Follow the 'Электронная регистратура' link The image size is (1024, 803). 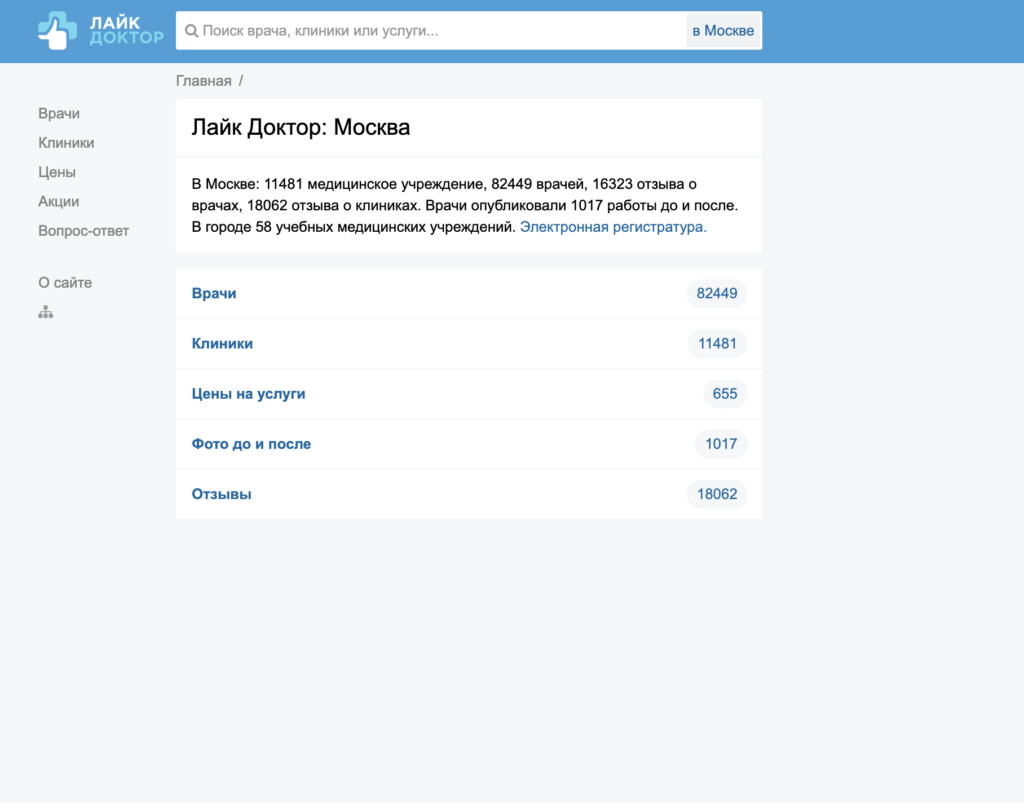point(613,227)
